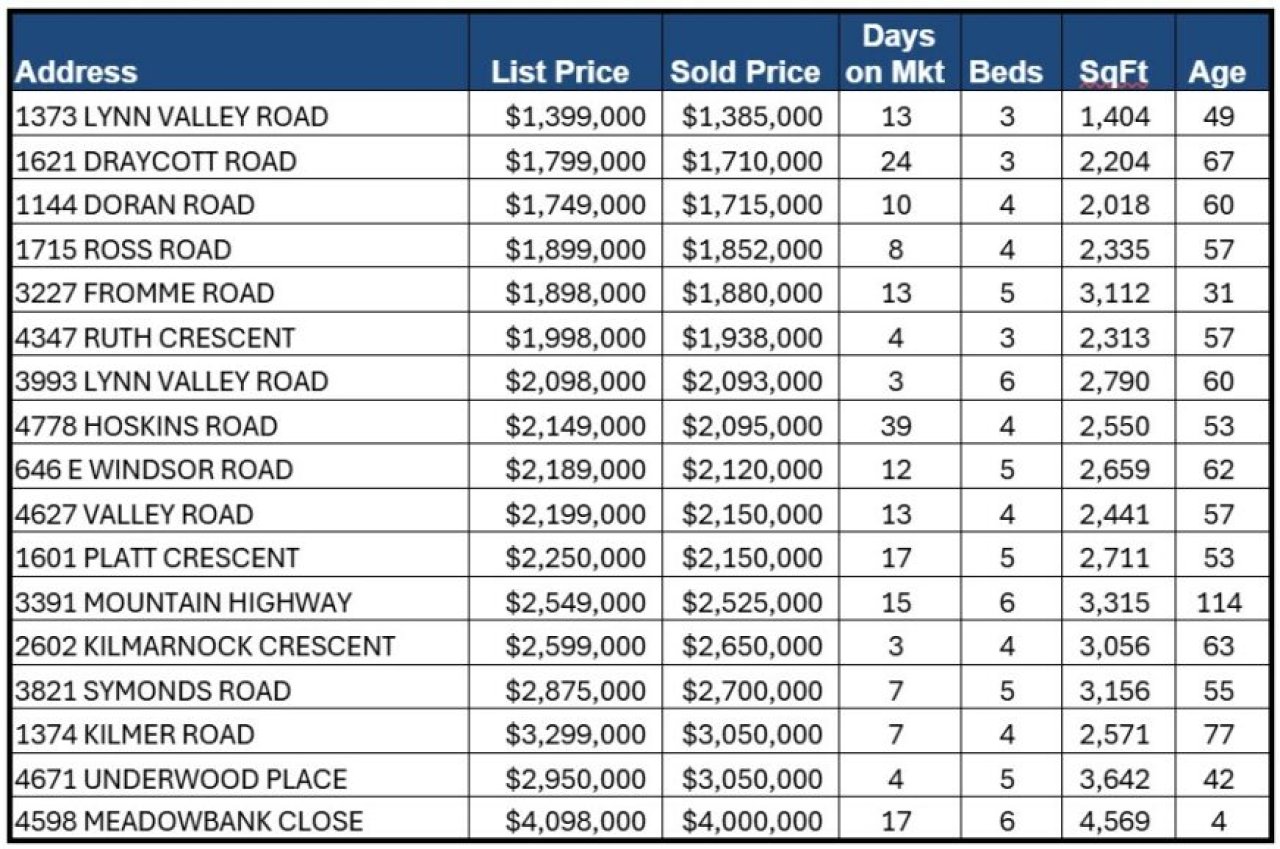Screen dimensions: 1280x849
Task: Select the 1373 Lynn Valley Road cell
Action: pyautogui.click(x=172, y=116)
